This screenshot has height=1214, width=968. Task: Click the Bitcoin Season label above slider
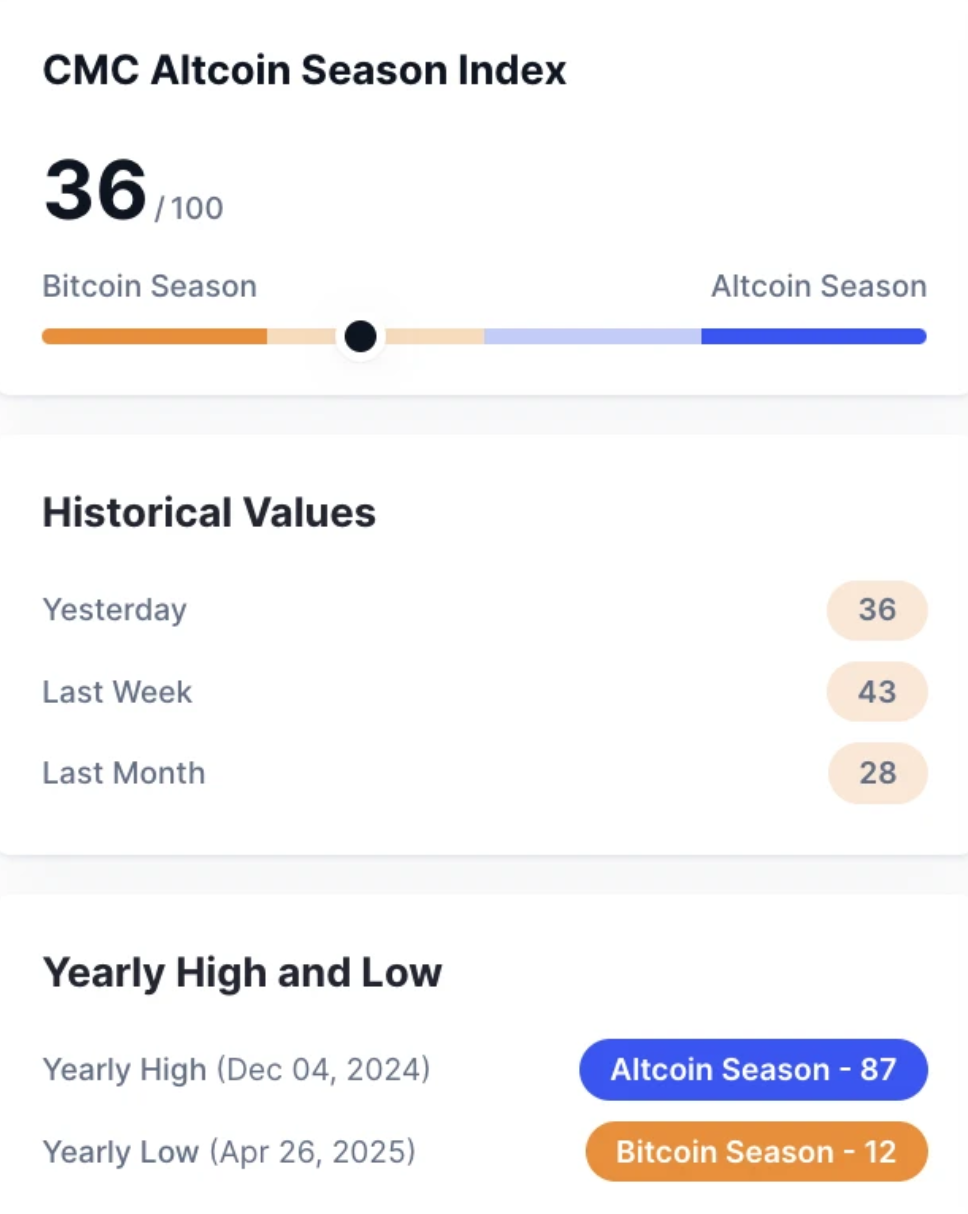[x=150, y=287]
